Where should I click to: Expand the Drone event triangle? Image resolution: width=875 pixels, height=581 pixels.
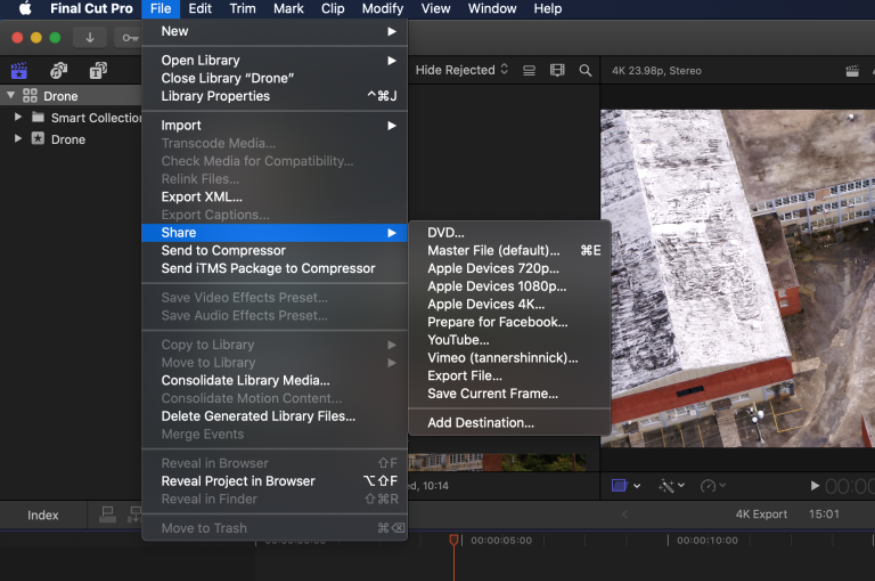18,138
